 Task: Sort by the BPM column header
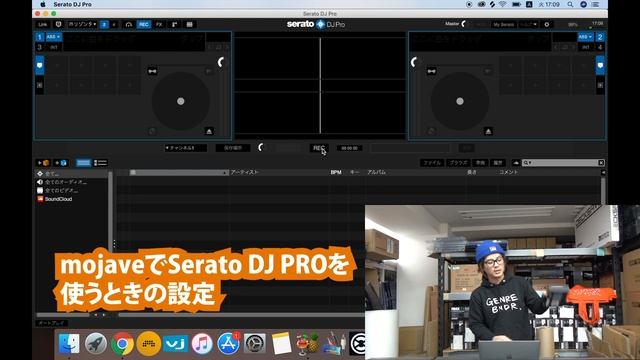pos(336,172)
